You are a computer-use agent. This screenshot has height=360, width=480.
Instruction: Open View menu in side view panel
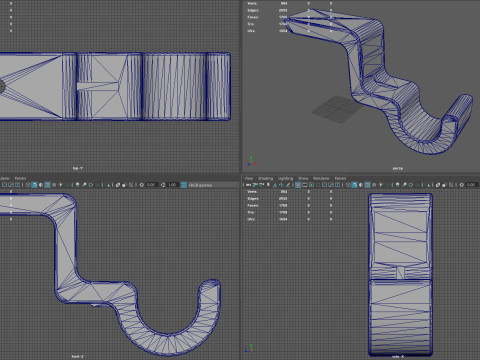click(x=249, y=178)
